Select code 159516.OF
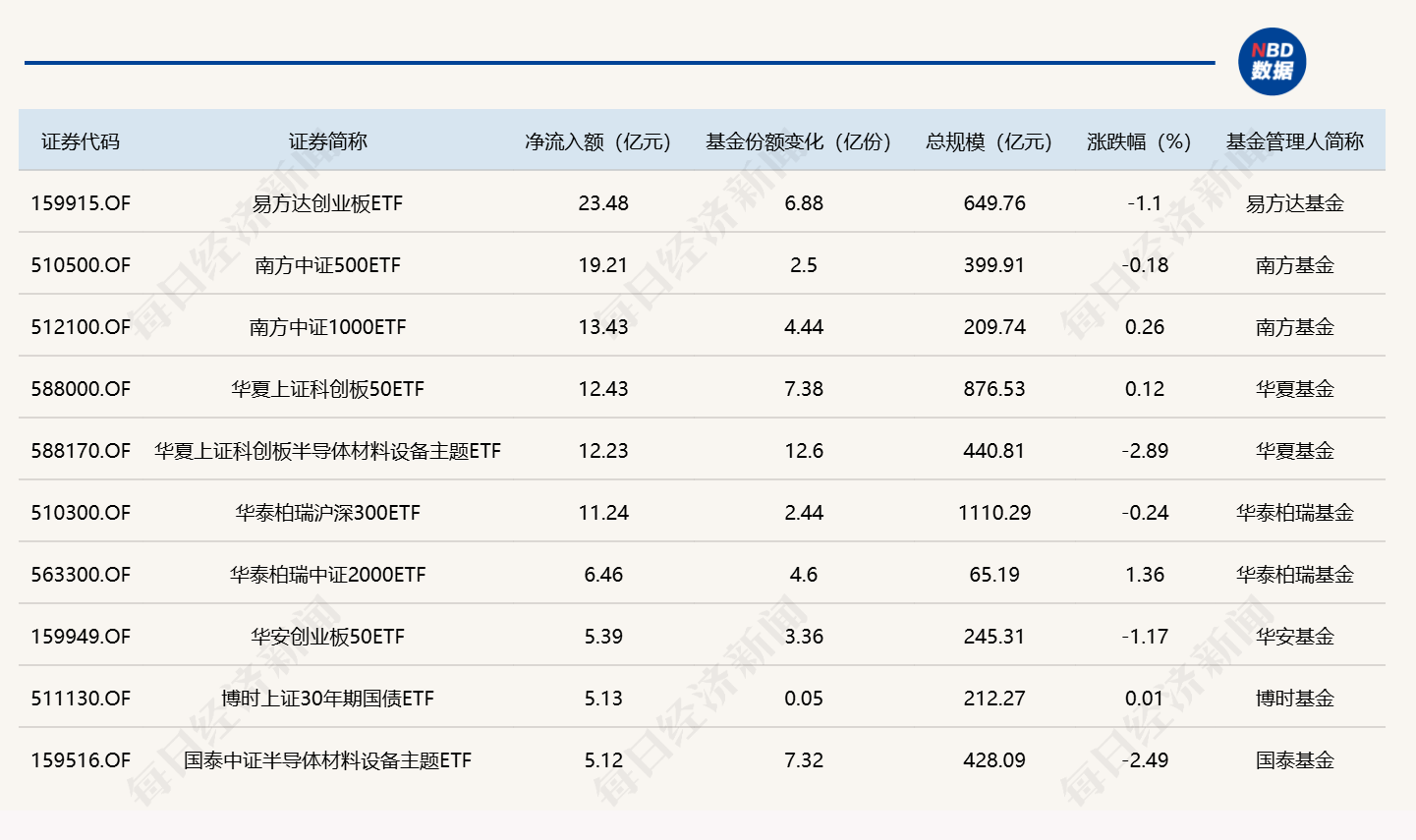 [81, 760]
